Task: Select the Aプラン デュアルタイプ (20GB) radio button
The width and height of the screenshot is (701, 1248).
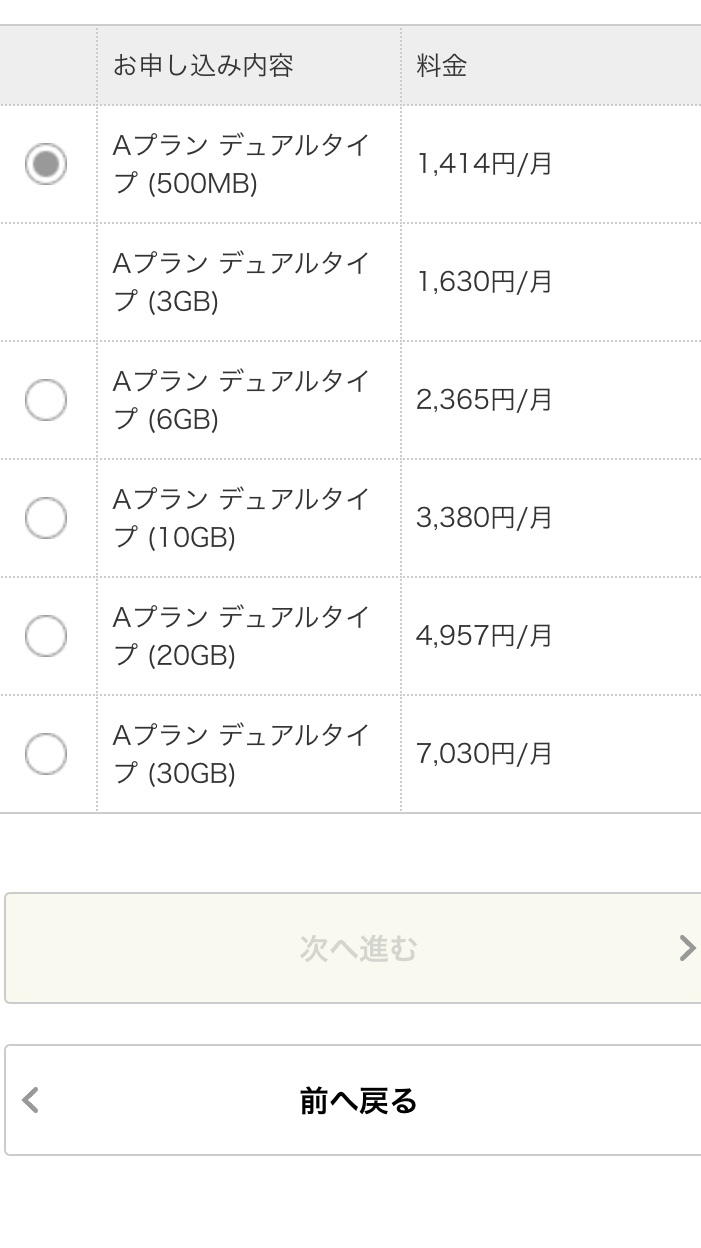Action: pos(46,635)
